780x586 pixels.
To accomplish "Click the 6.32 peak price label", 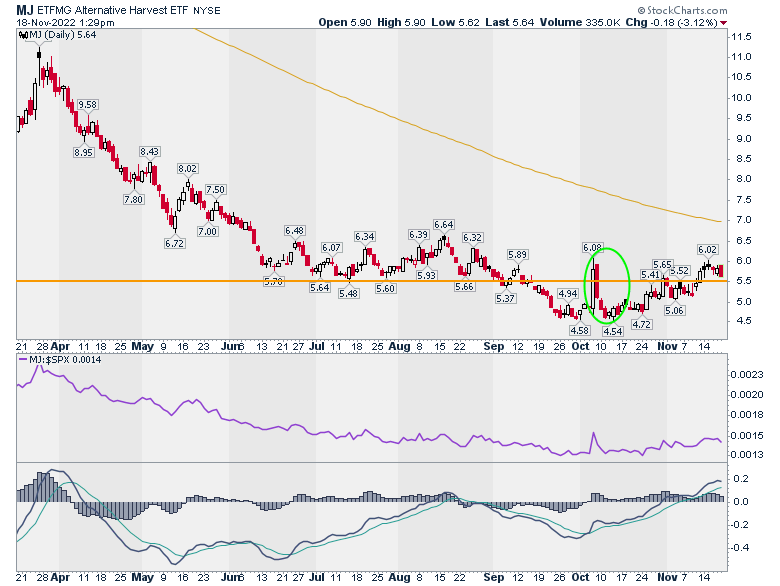I will pyautogui.click(x=473, y=237).
